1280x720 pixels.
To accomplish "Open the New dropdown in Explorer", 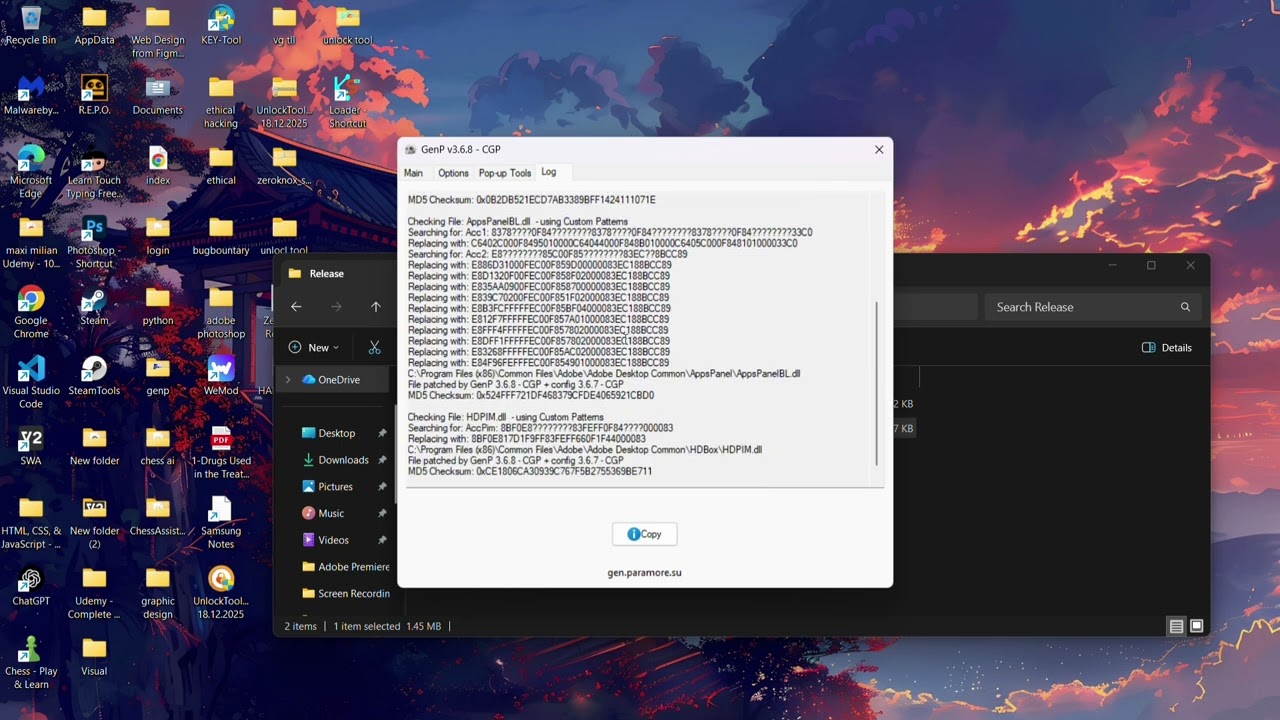I will (x=314, y=347).
